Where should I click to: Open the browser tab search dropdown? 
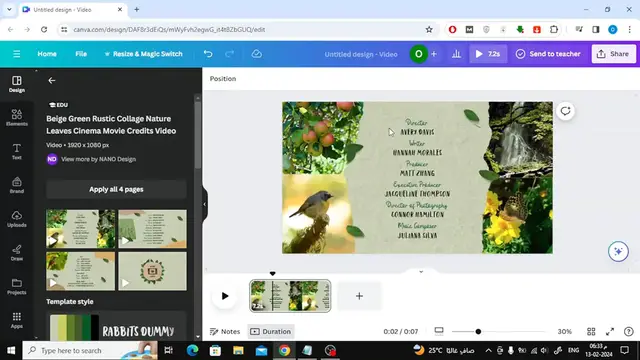9,9
